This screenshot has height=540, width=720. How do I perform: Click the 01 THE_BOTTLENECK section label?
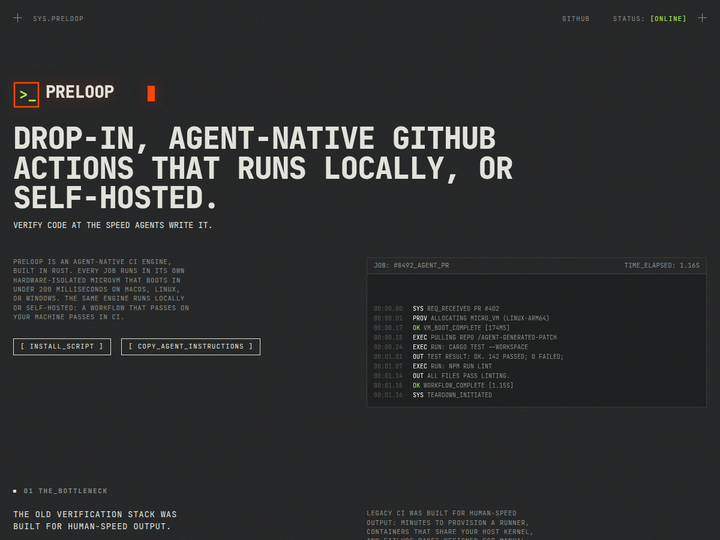point(65,491)
